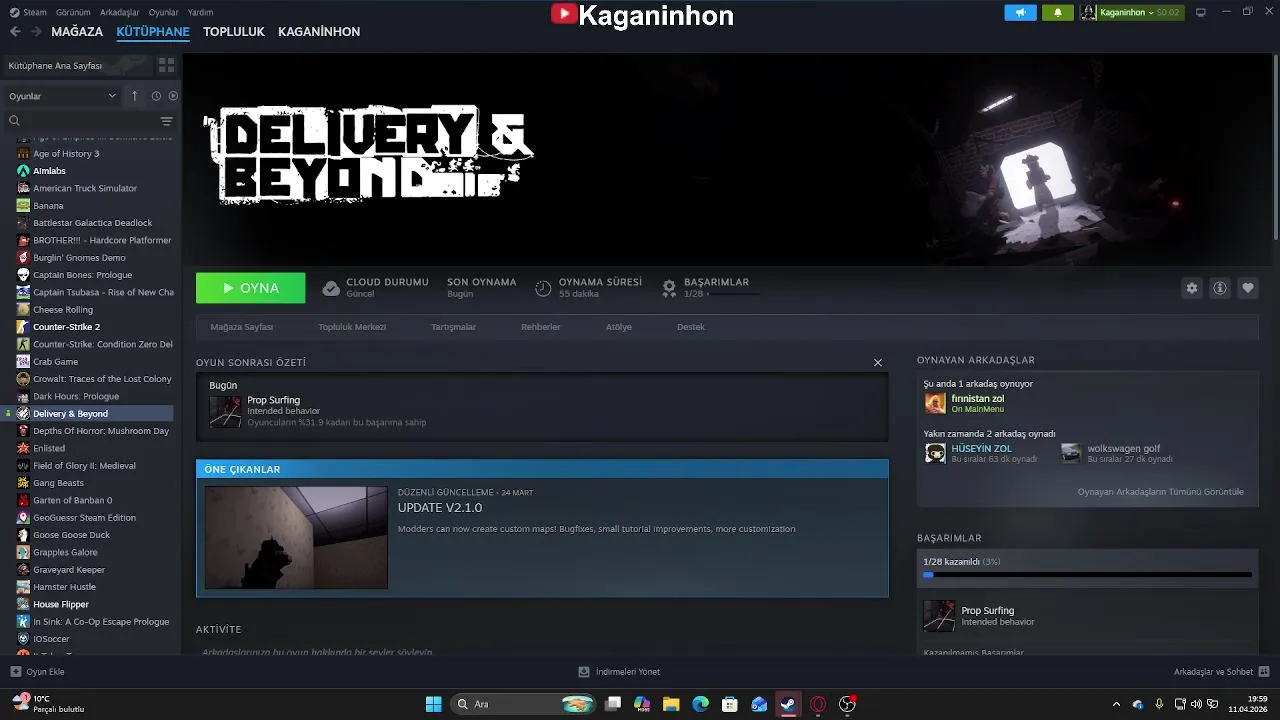The image size is (1280, 720).
Task: Go to KÜTÜPHANE tab
Action: 153,32
